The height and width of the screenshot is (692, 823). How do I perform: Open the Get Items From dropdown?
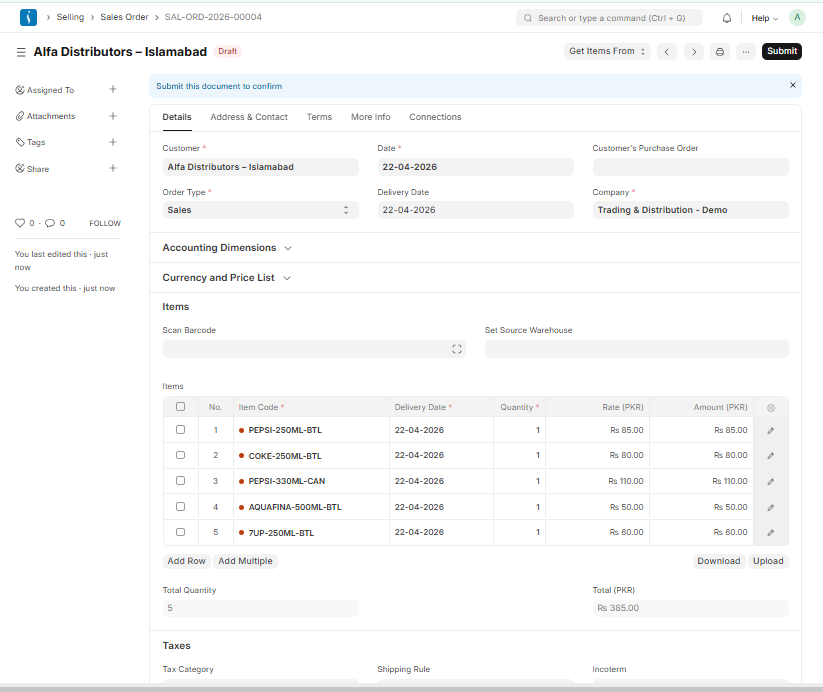(x=607, y=51)
